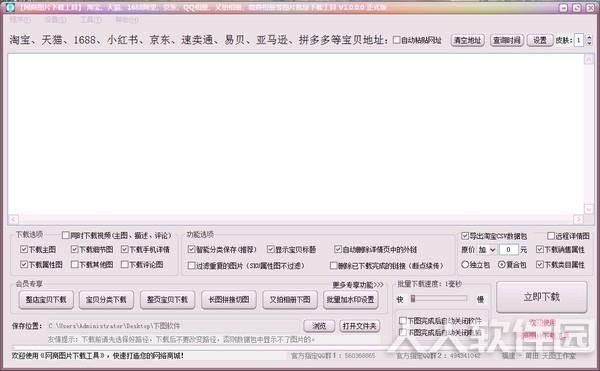Click the URL area scroll-up arrow
This screenshot has width=600, height=371.
coord(589,59)
